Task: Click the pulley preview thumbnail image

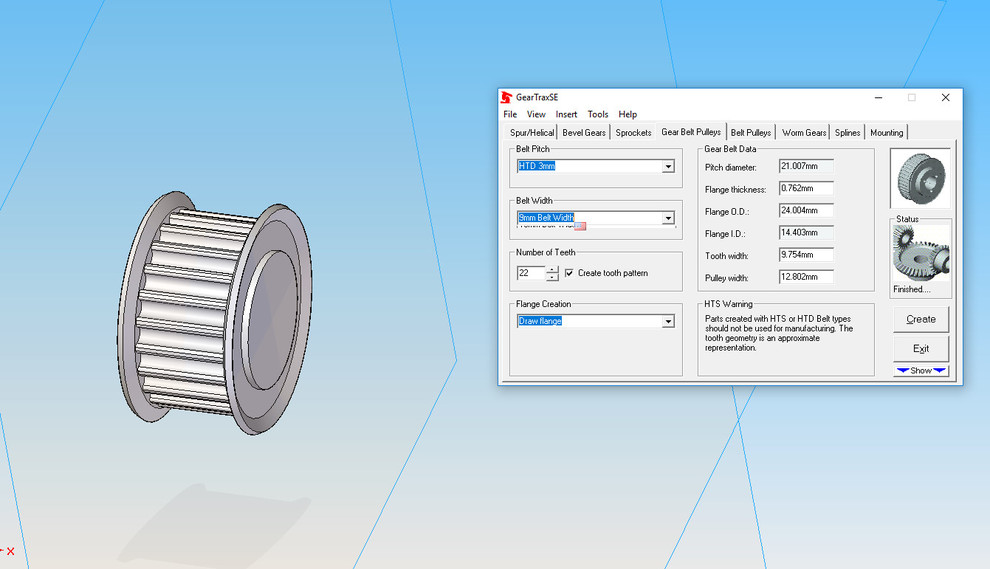Action: pyautogui.click(x=920, y=178)
